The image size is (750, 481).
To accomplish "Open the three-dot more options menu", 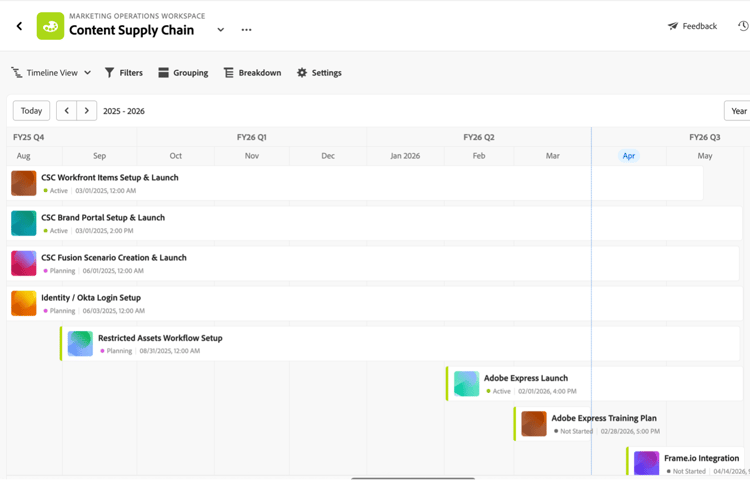I will pyautogui.click(x=246, y=30).
